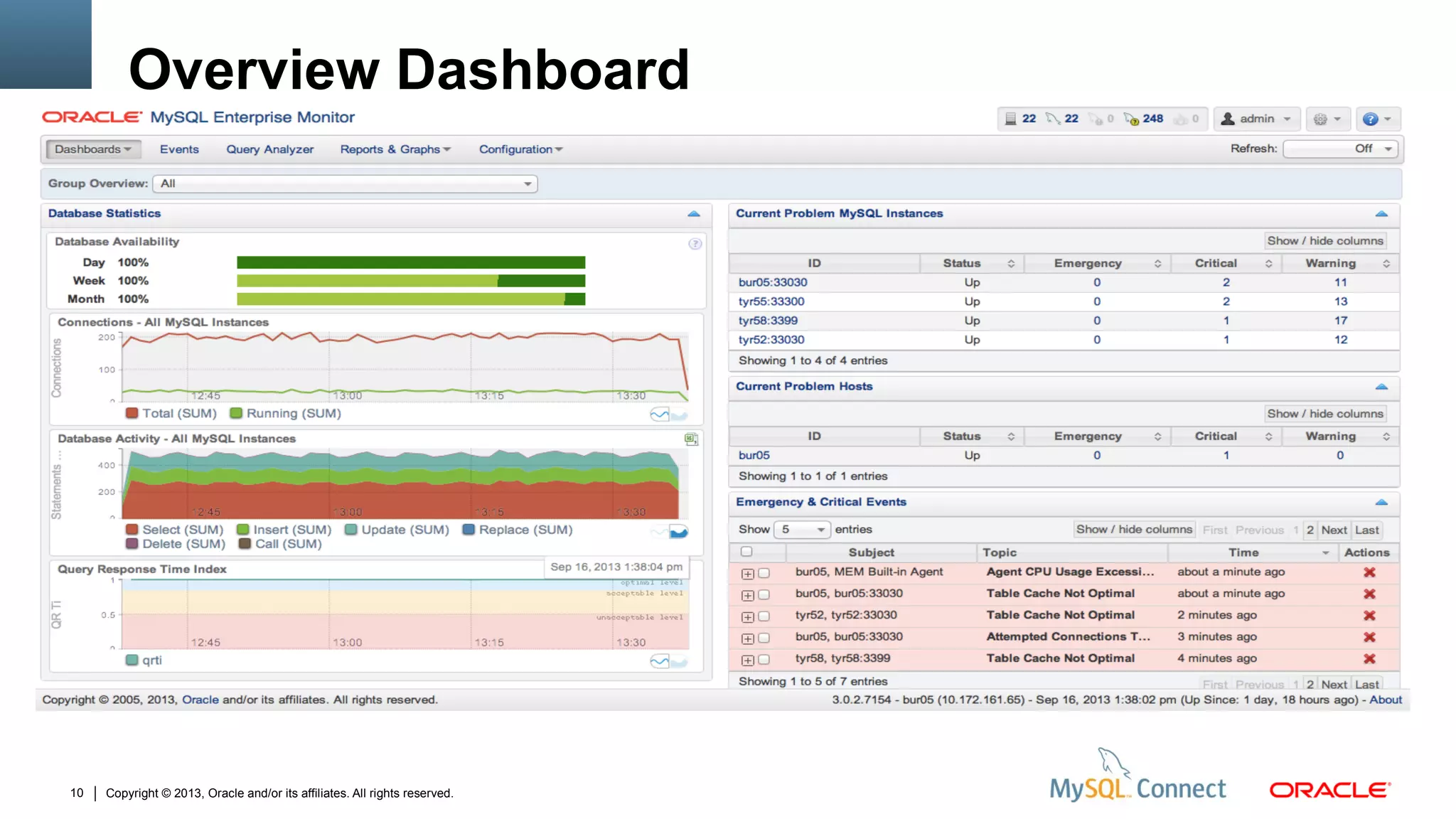Go to the top Next events page

(x=1334, y=530)
